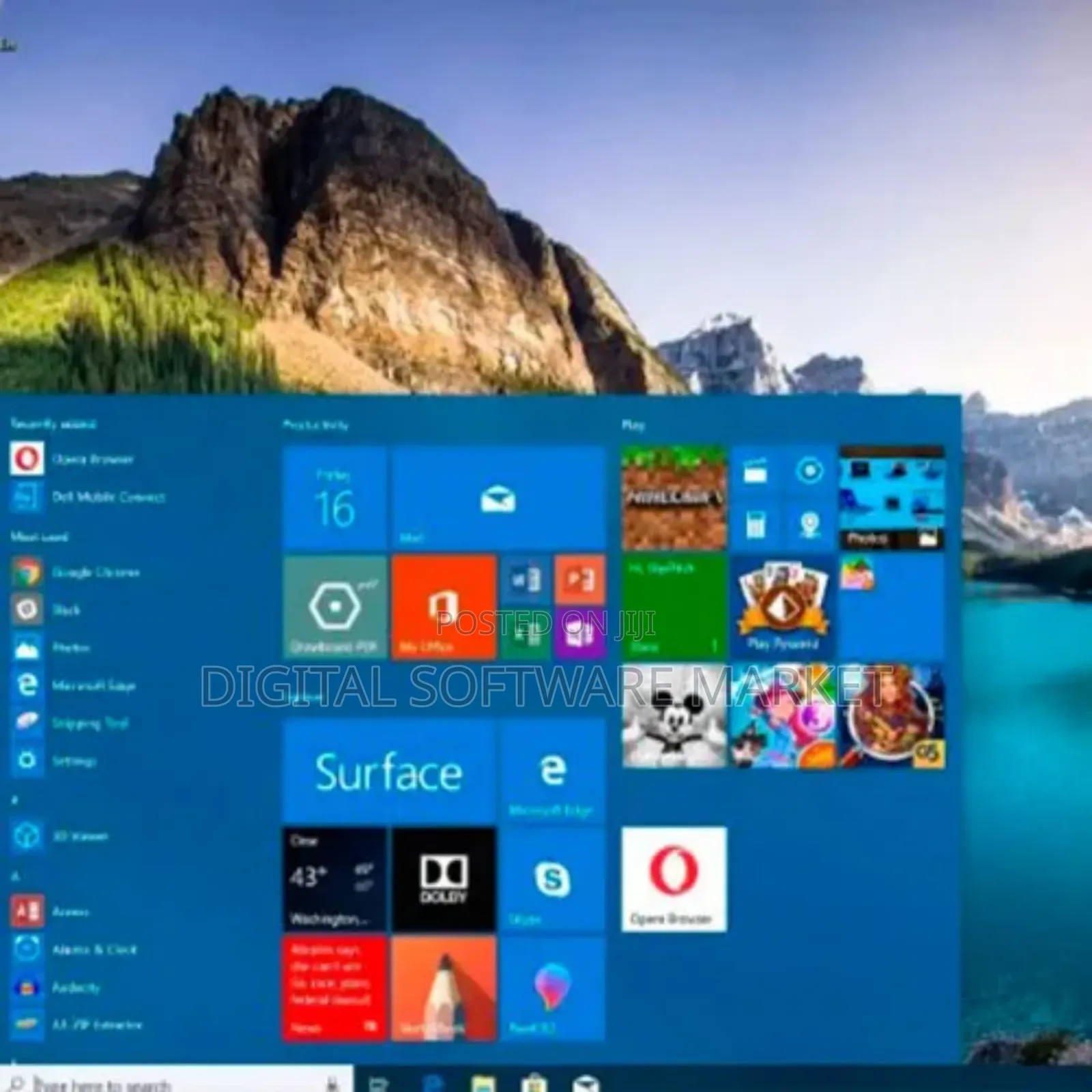Launch the black Dolby tile
Screen dimensions: 1092x1092
pos(444,880)
